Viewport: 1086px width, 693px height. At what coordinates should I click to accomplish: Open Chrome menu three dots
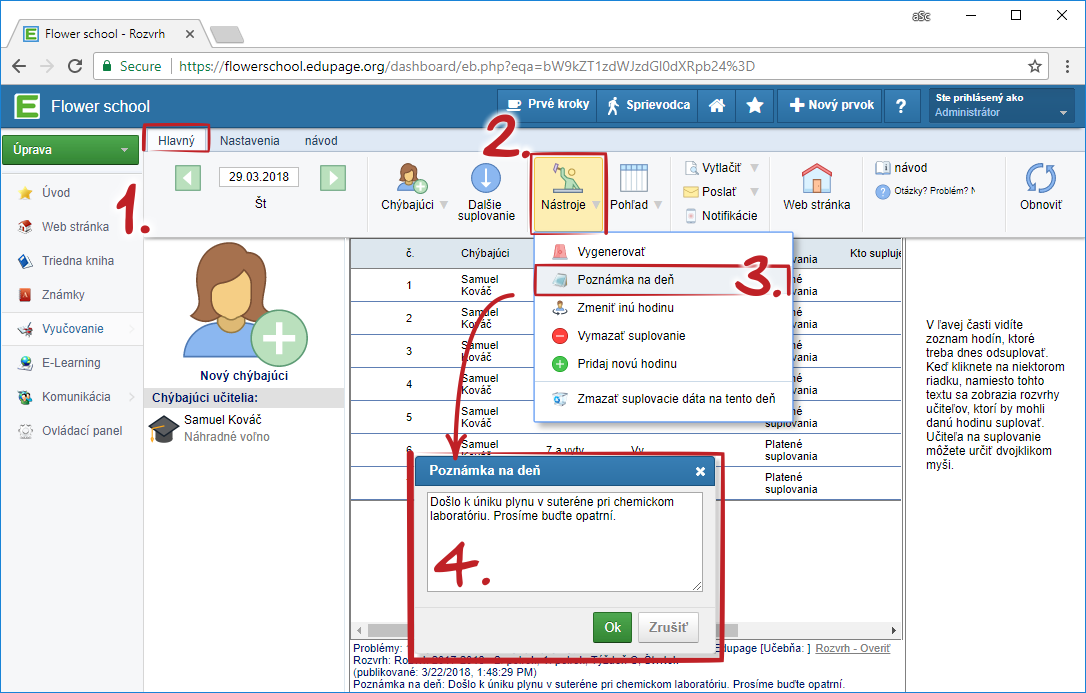[x=1067, y=66]
